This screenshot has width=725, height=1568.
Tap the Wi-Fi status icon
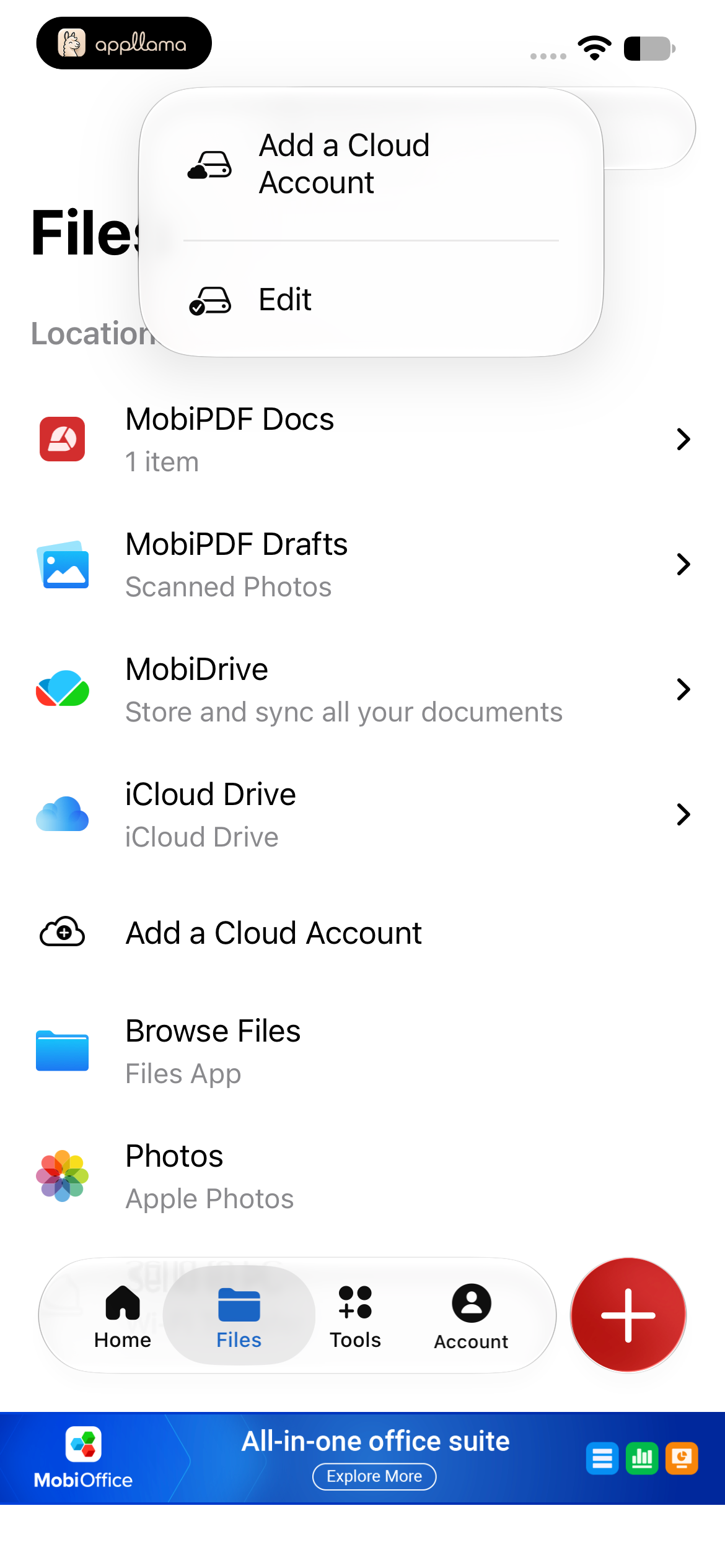coord(594,48)
